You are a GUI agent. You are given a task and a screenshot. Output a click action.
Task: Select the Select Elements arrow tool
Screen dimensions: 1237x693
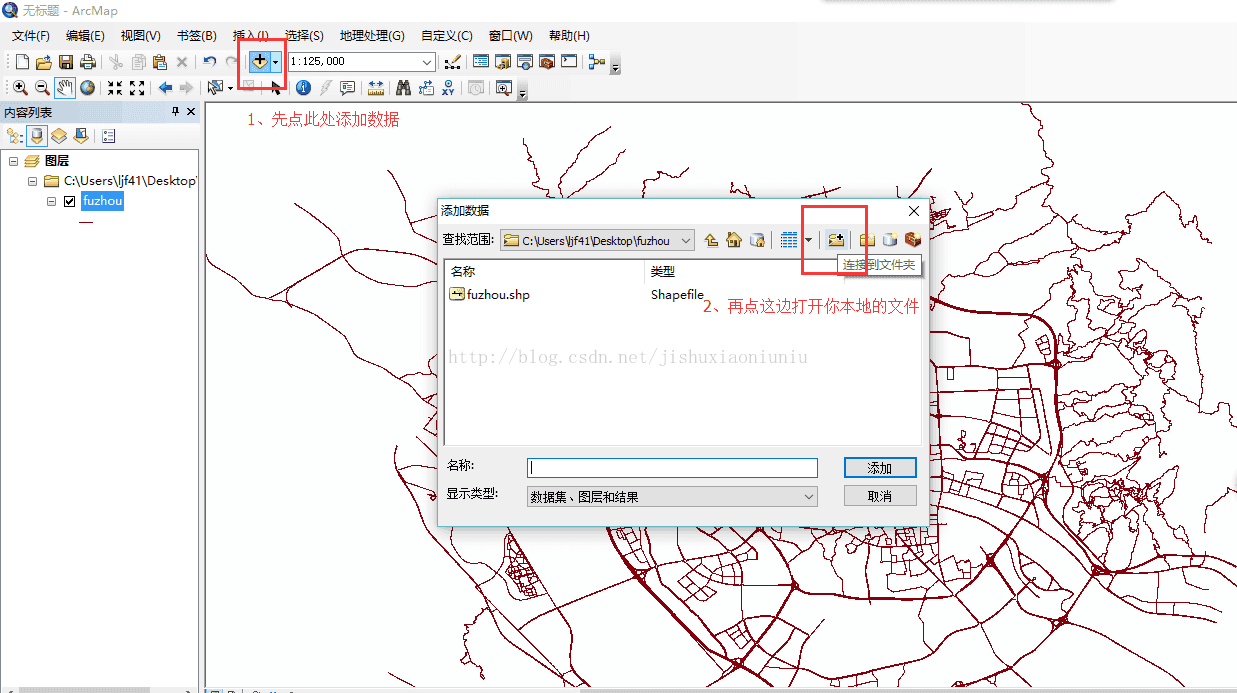pyautogui.click(x=275, y=88)
